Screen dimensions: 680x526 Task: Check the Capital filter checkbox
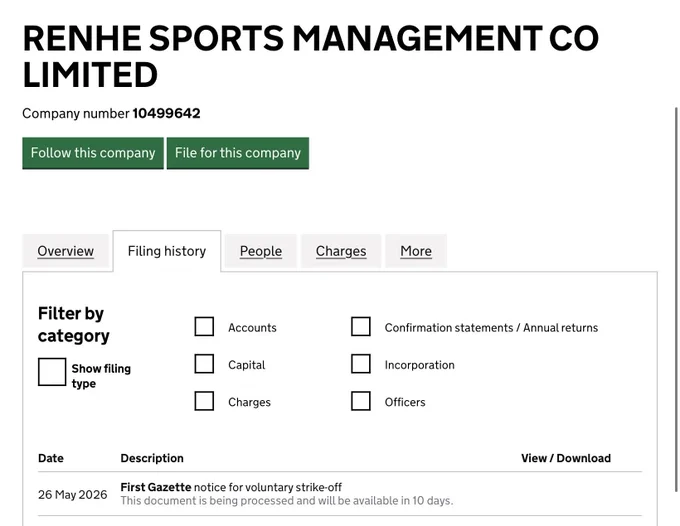click(x=204, y=364)
